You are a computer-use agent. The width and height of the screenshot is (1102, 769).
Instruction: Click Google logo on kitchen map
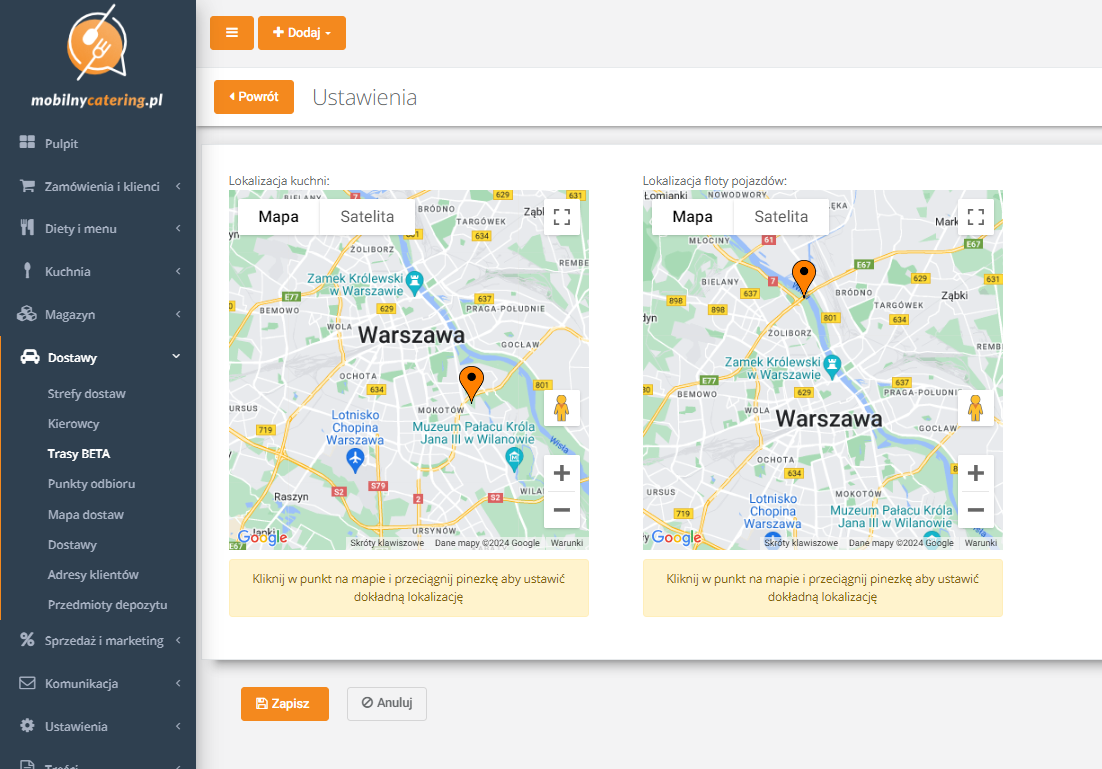click(262, 538)
